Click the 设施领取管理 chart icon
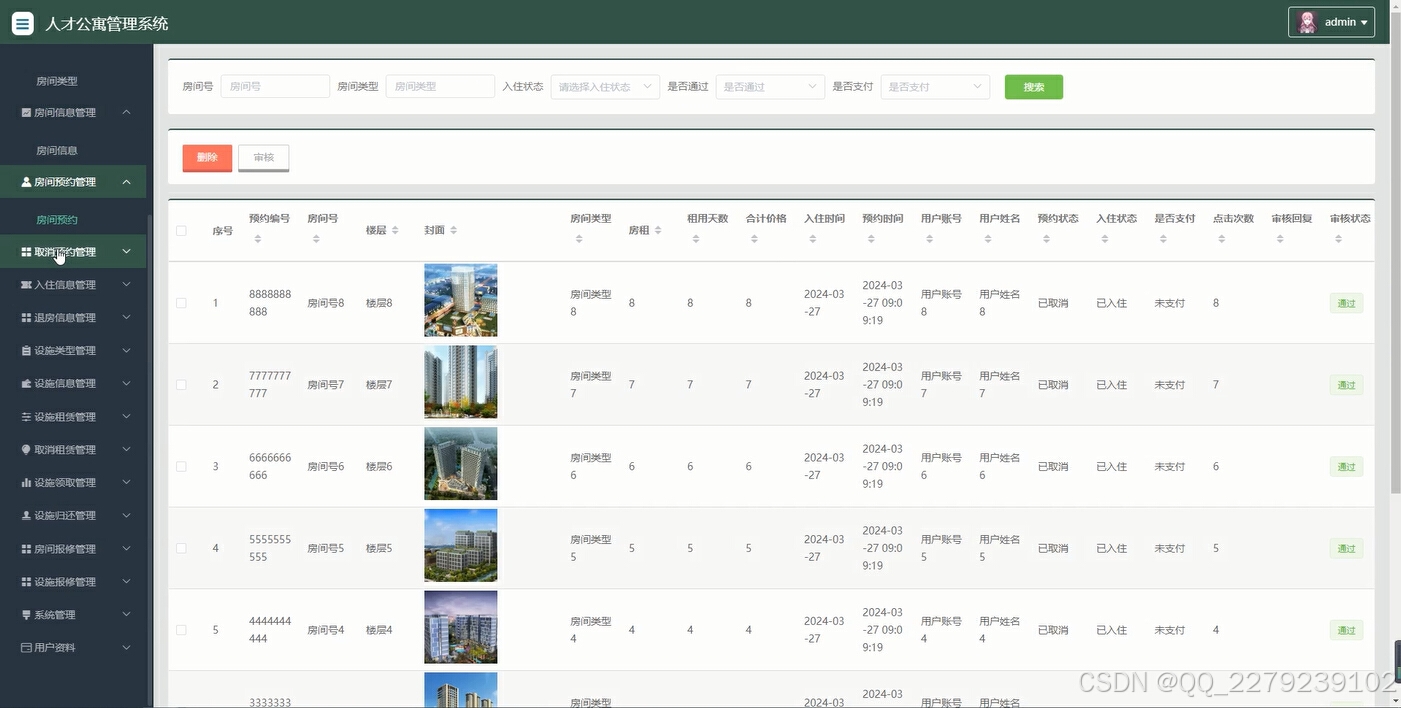This screenshot has width=1401, height=708. (26, 483)
